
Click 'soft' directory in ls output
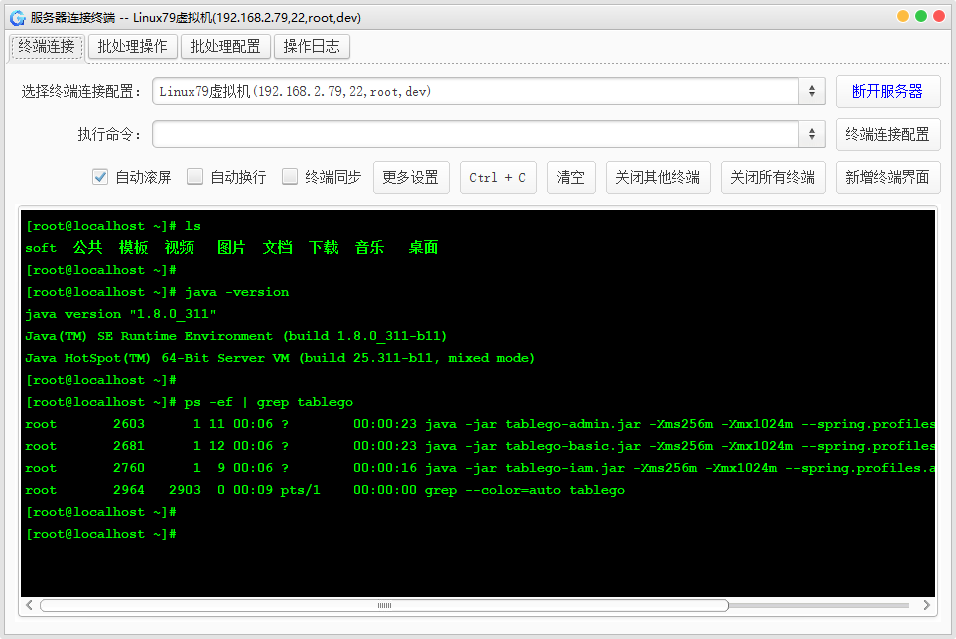(x=41, y=248)
